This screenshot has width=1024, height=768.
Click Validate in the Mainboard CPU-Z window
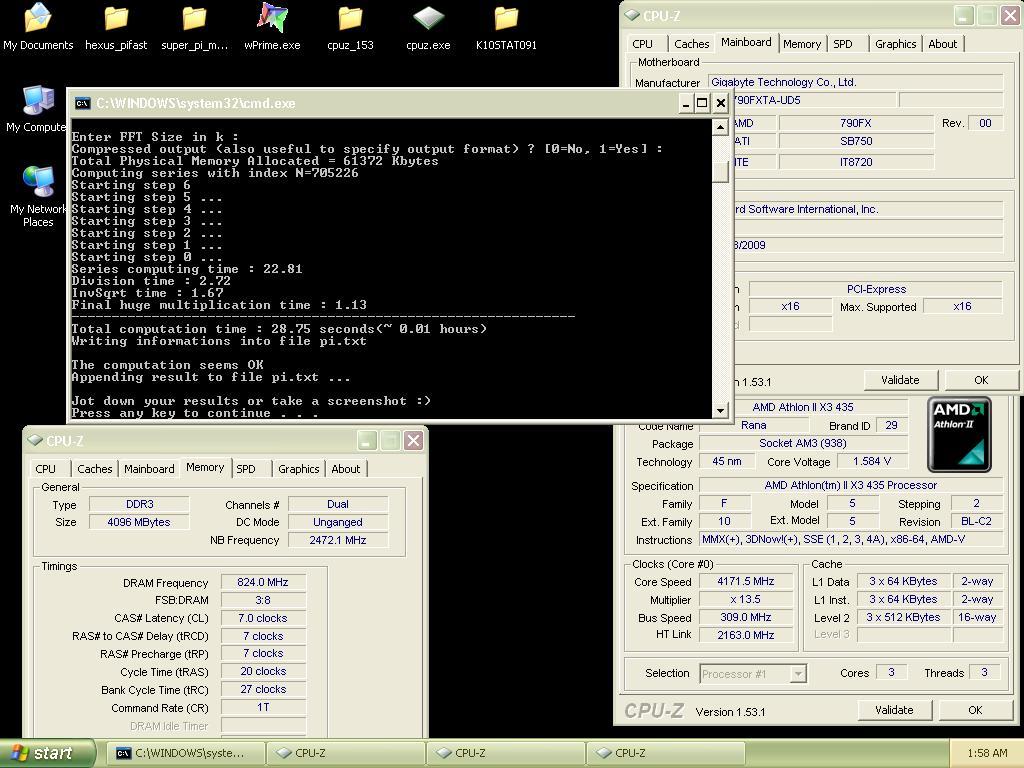901,380
